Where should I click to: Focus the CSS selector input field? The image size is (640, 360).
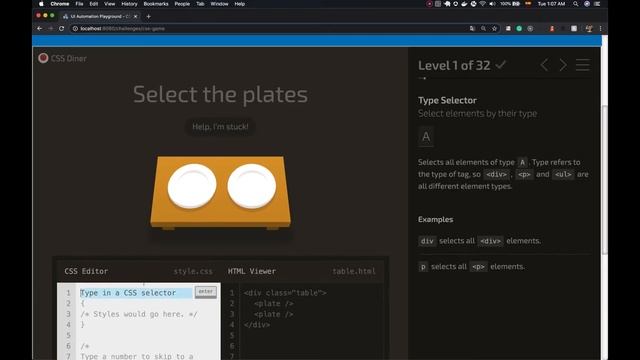coord(136,293)
